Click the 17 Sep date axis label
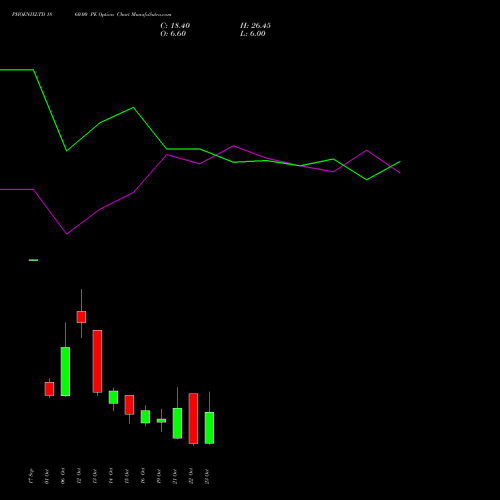 (31, 476)
